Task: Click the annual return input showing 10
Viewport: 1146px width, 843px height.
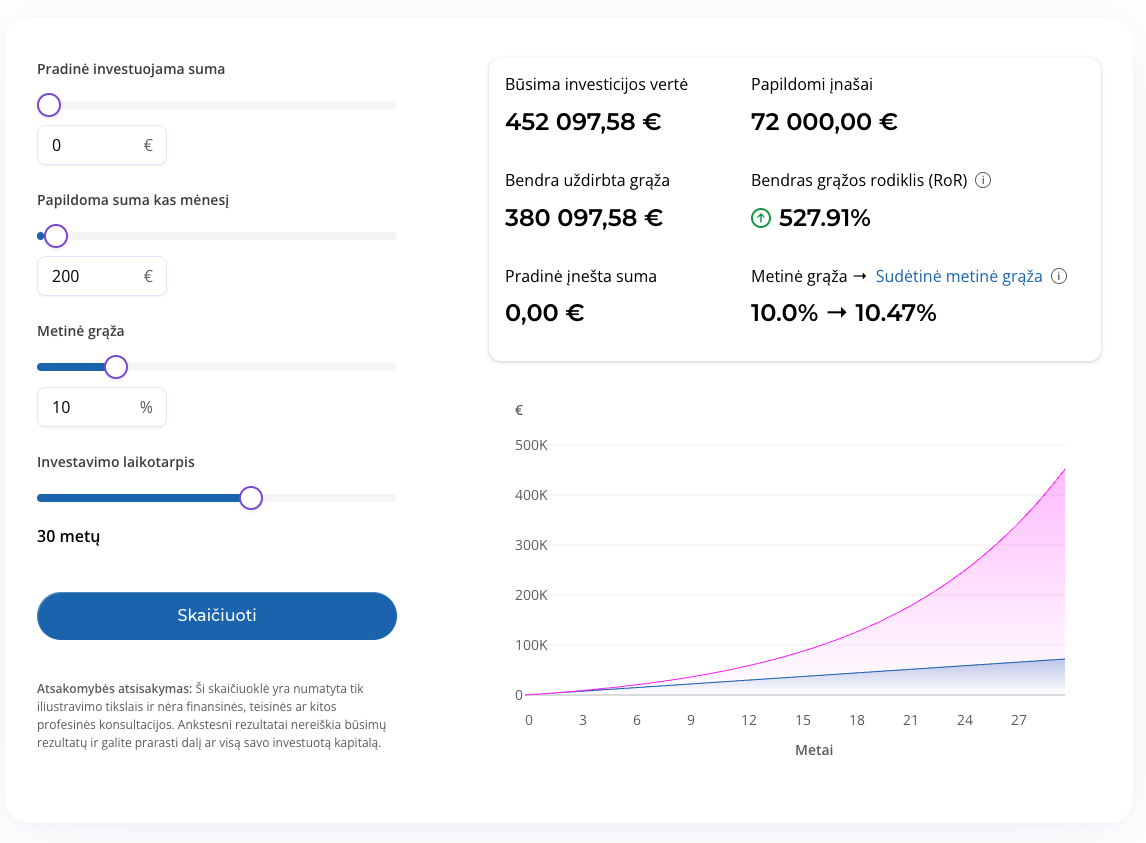Action: tap(102, 407)
